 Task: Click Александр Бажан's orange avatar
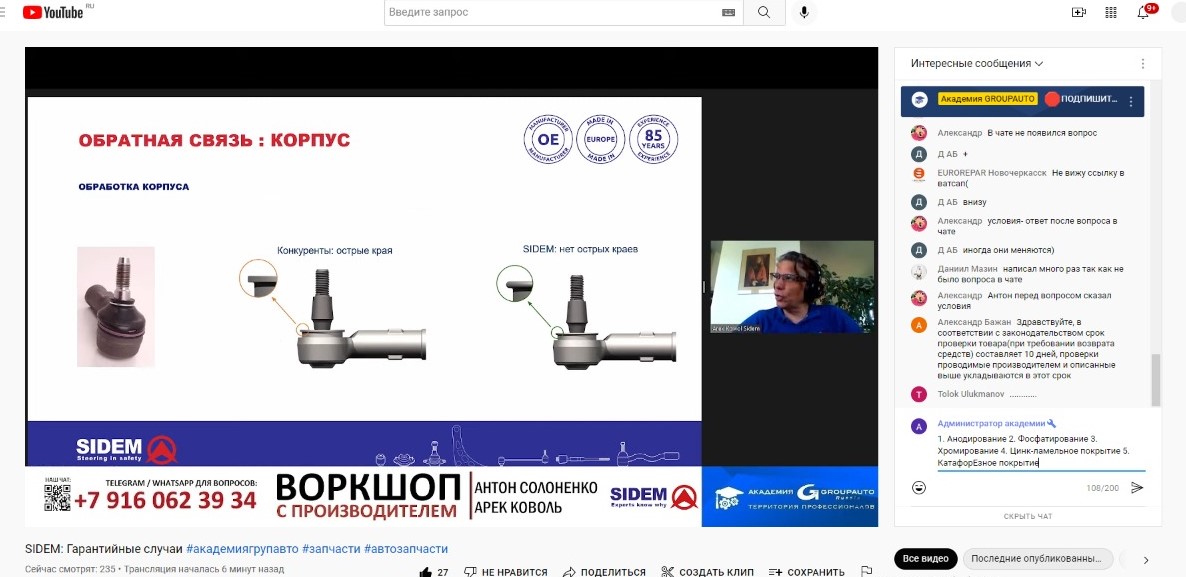[x=918, y=325]
